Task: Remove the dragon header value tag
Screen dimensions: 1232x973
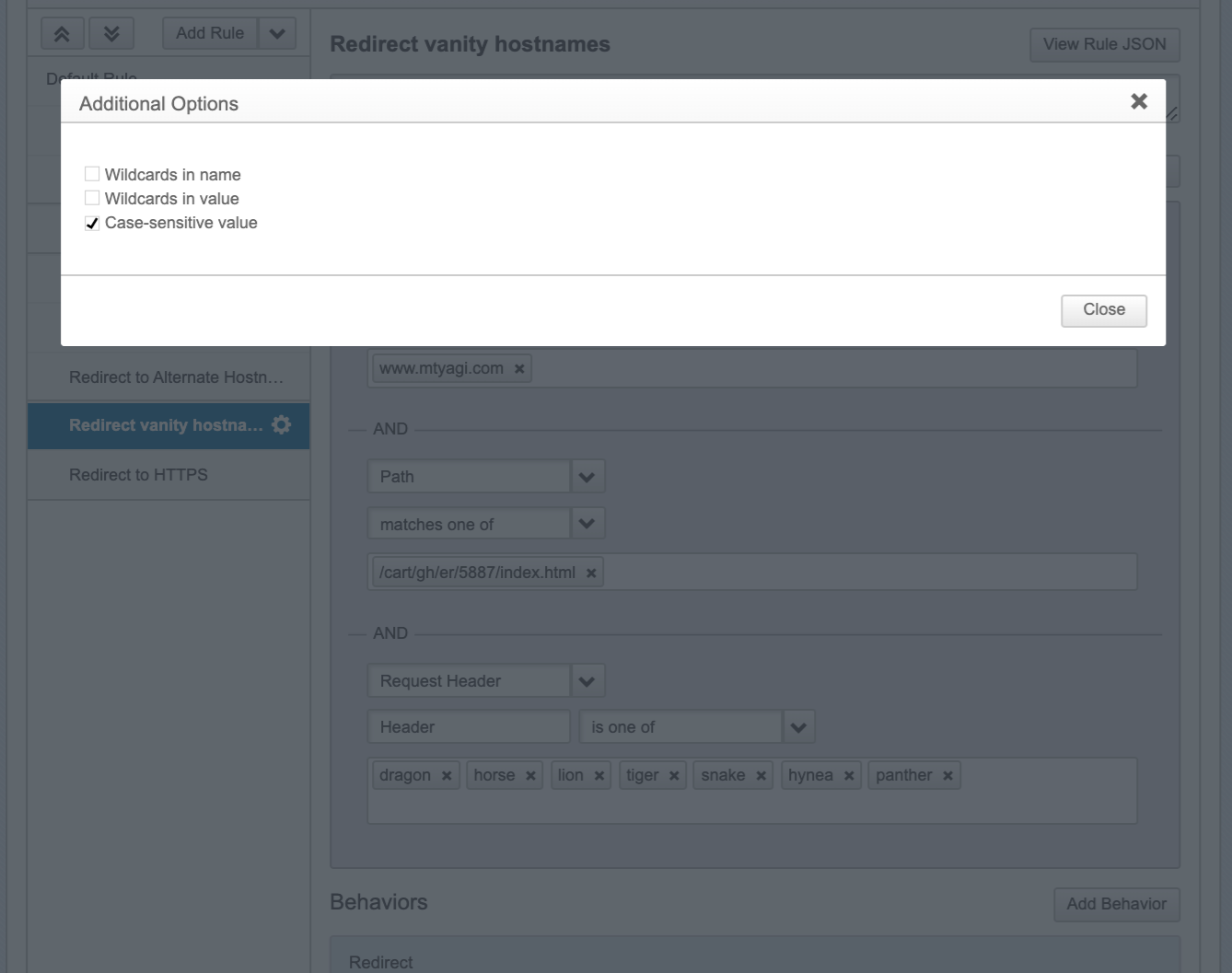Action: coord(447,776)
